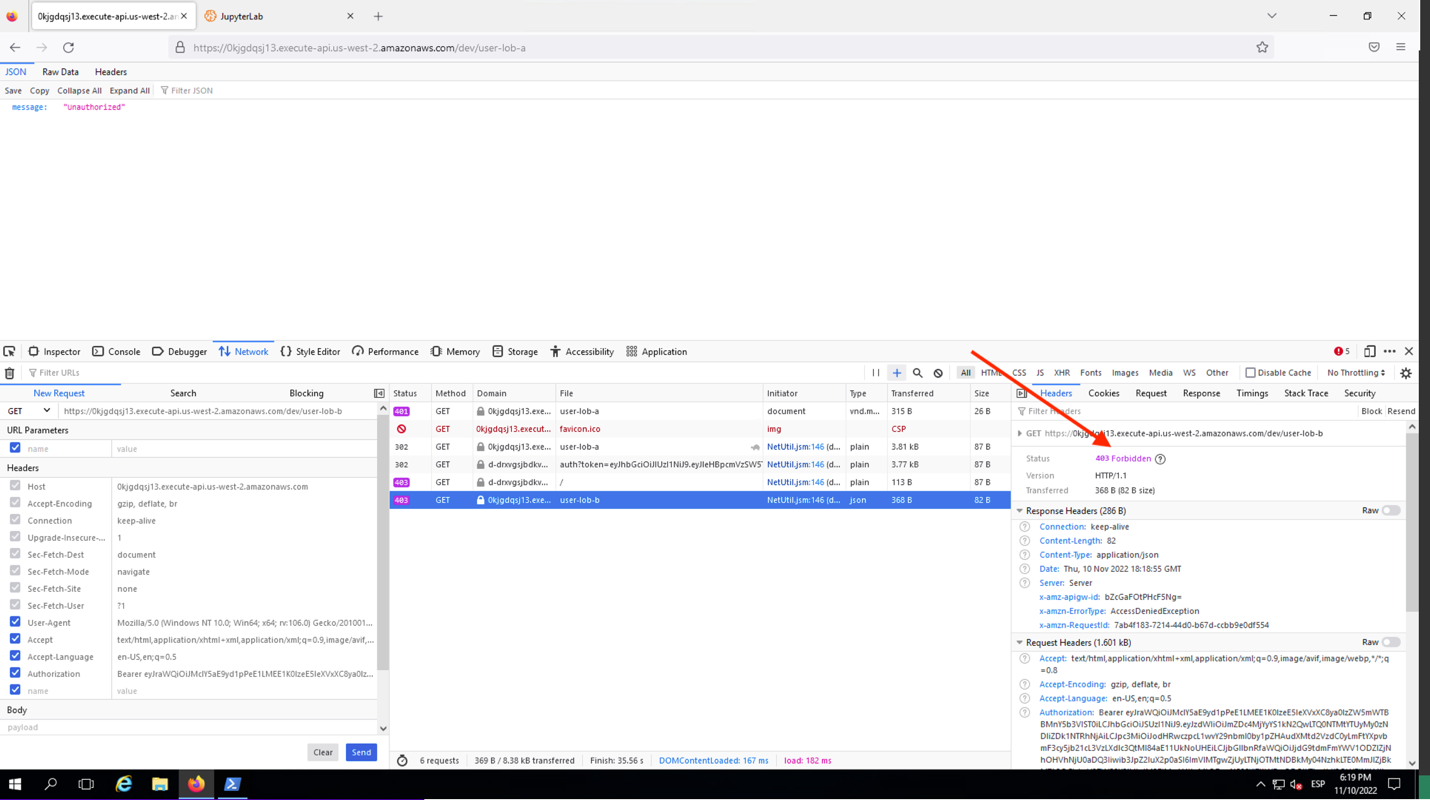Open the Firefox application menu
Viewport: 1430px width, 800px height.
pos(1401,48)
